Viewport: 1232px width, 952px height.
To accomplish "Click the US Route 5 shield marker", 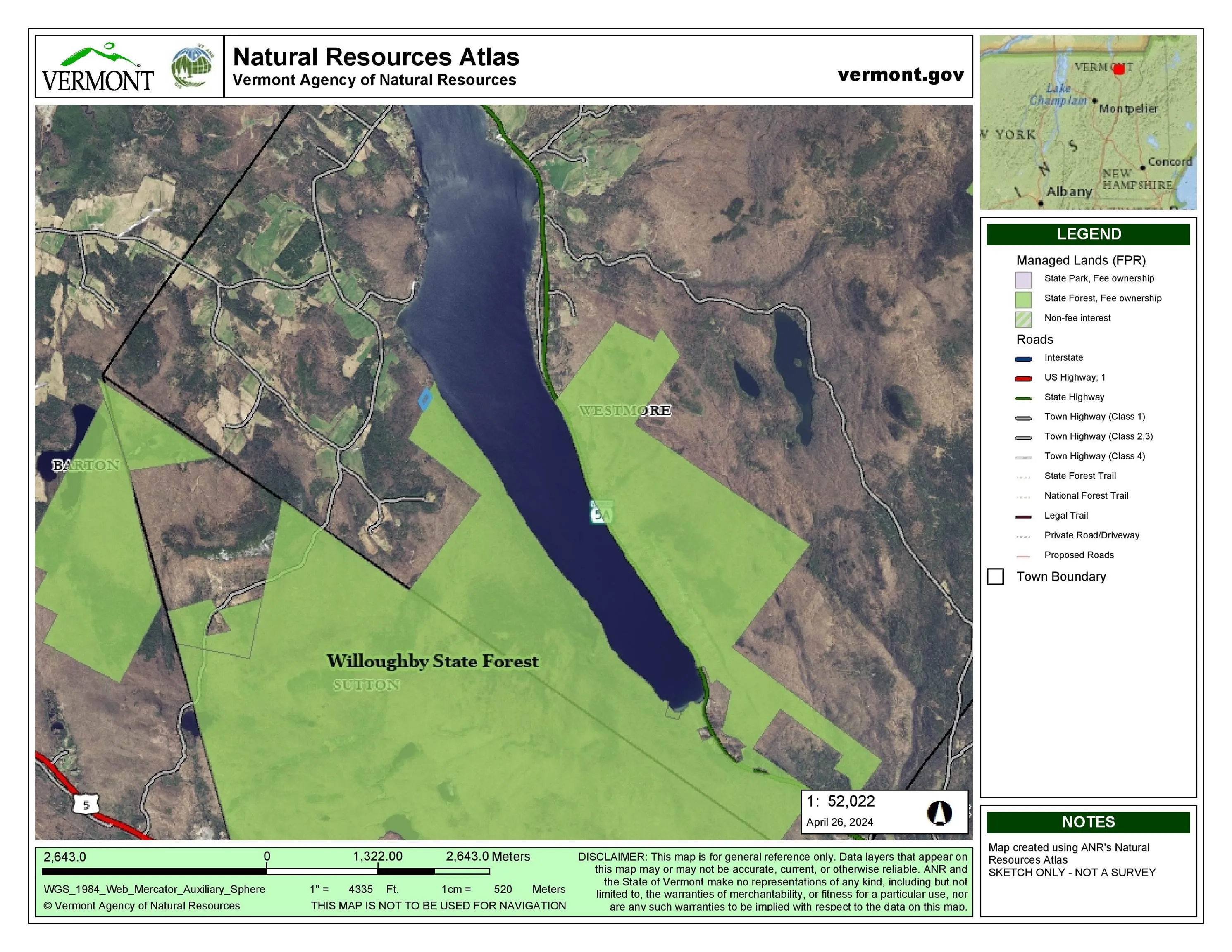I will point(86,804).
